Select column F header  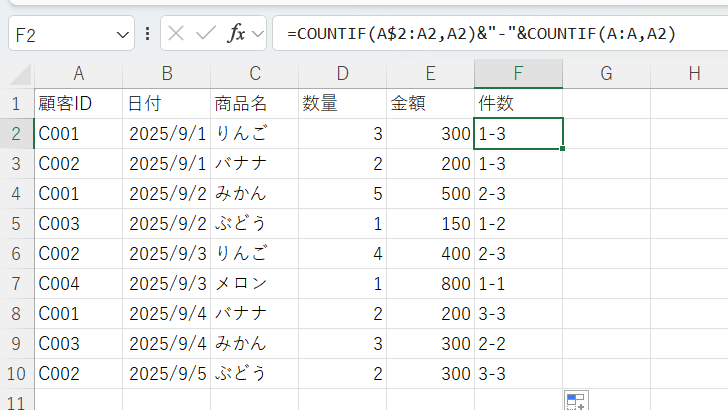tap(519, 73)
